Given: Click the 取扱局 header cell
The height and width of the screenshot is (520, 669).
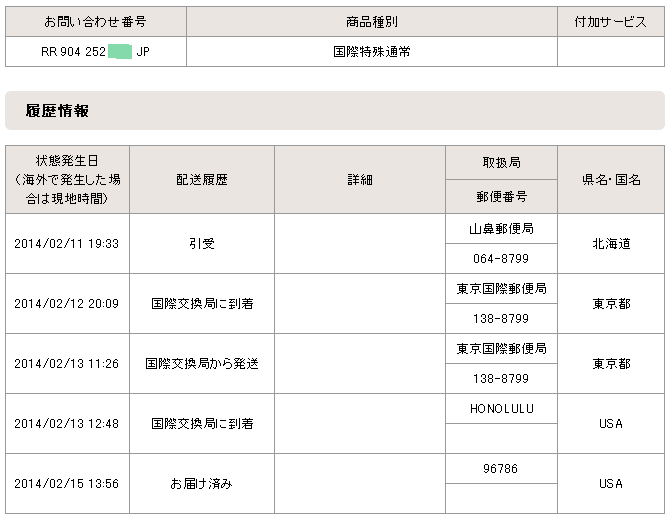Looking at the screenshot, I should [x=501, y=163].
